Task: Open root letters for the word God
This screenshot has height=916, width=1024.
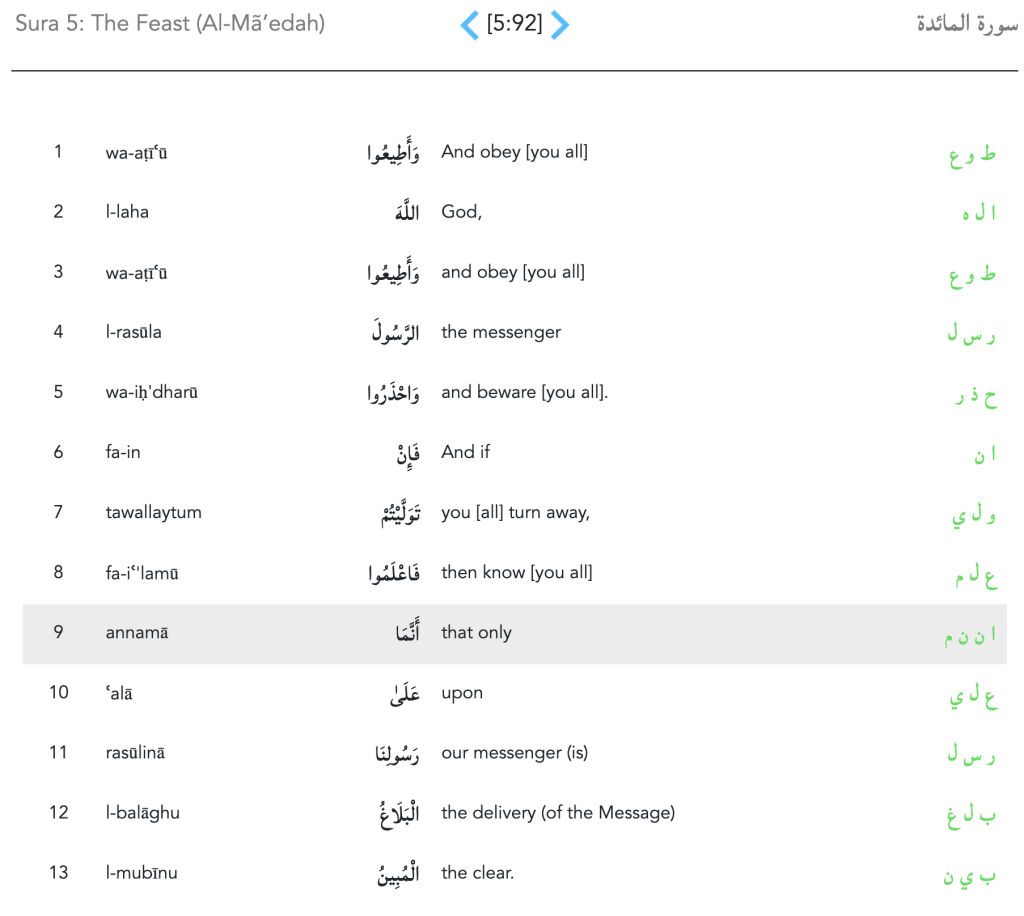Action: (979, 214)
